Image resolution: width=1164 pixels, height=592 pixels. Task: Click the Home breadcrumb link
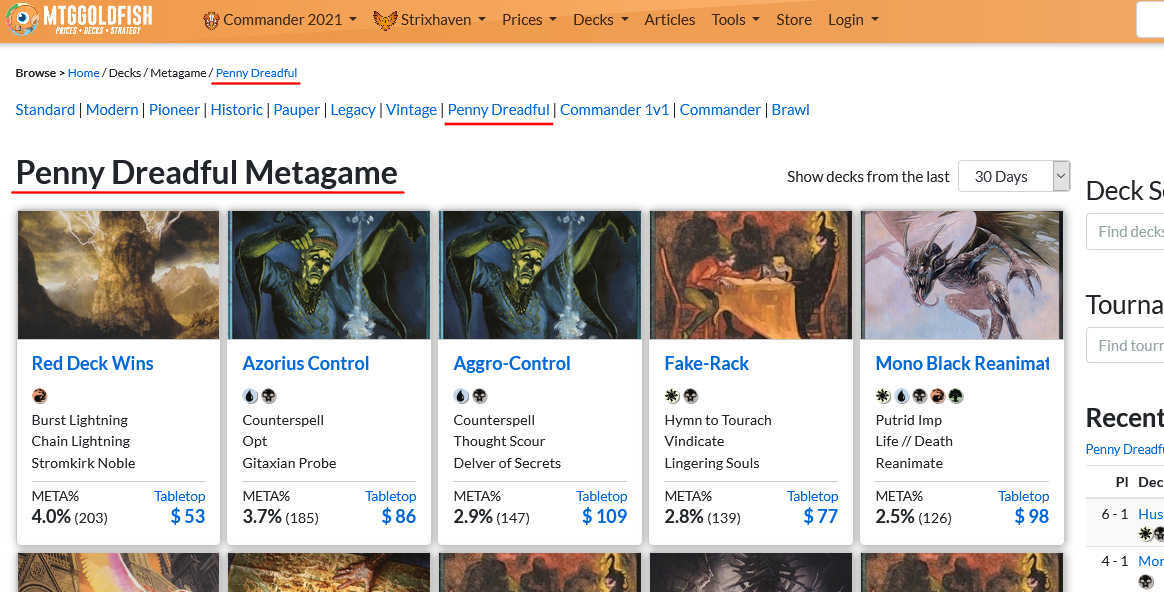(x=84, y=73)
